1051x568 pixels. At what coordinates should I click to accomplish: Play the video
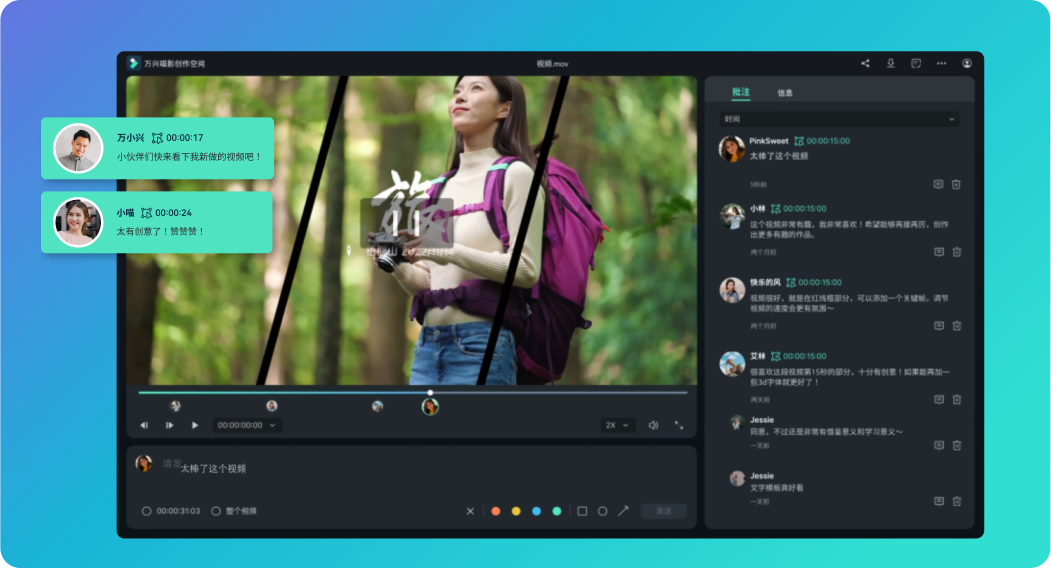195,425
